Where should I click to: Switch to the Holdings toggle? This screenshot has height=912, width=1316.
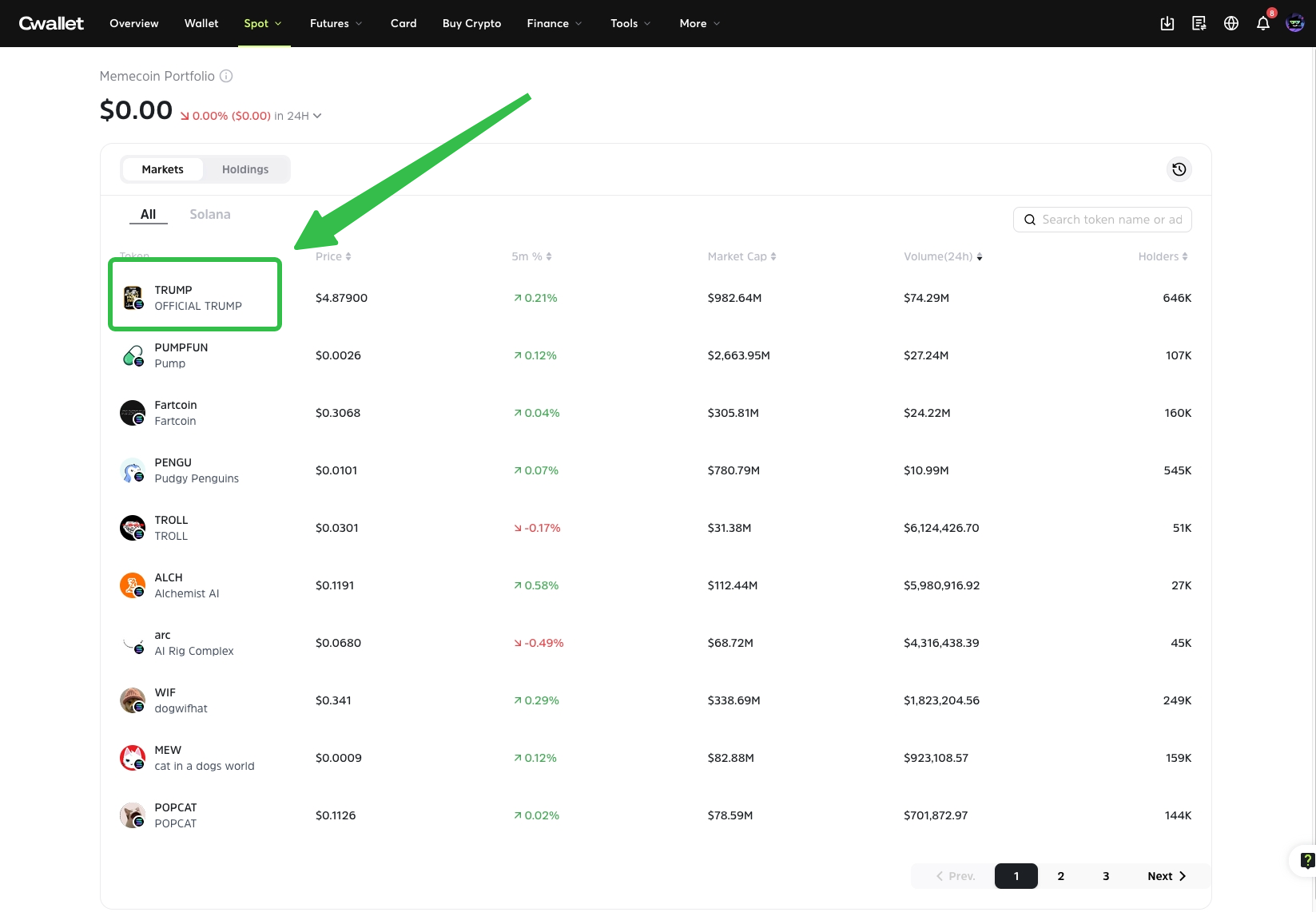245,169
